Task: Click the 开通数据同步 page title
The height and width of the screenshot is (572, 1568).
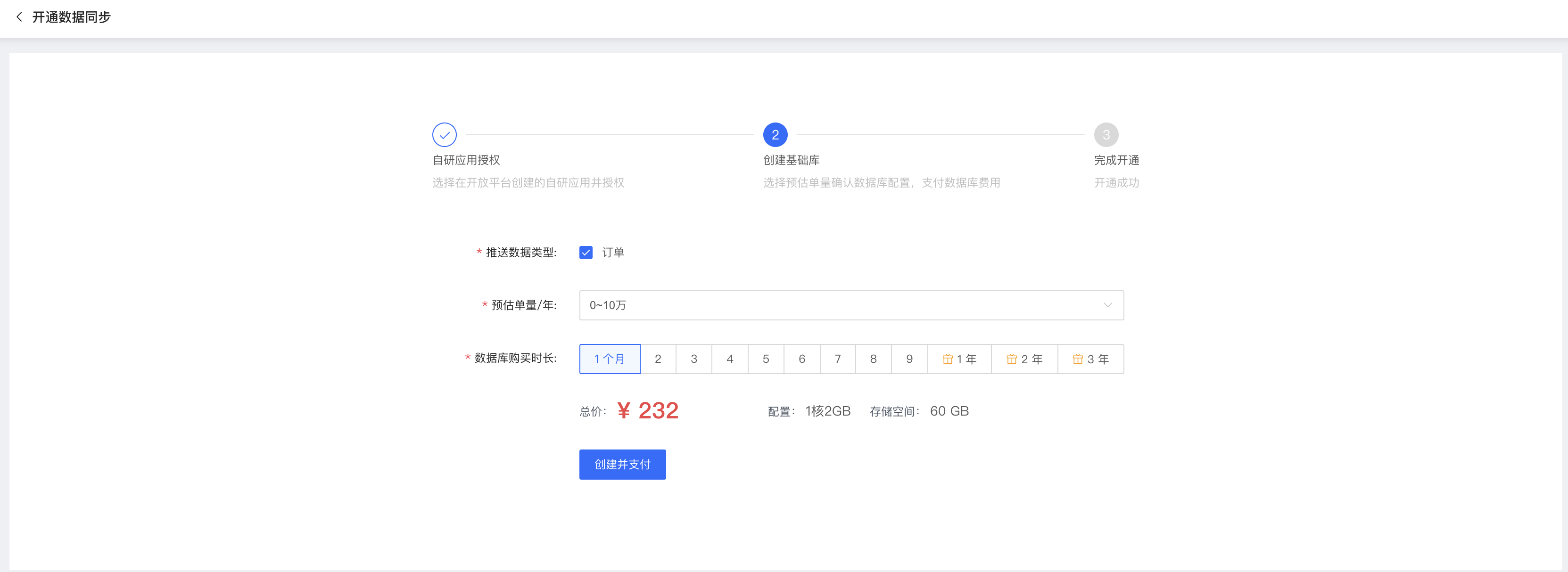Action: point(71,17)
